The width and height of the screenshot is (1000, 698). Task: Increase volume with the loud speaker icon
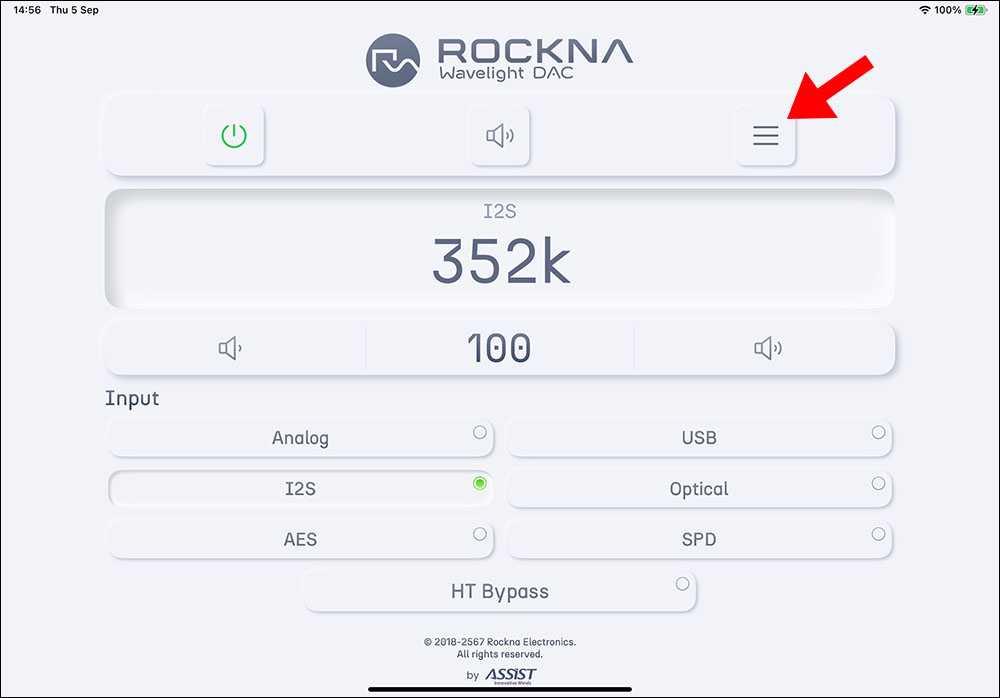point(767,348)
